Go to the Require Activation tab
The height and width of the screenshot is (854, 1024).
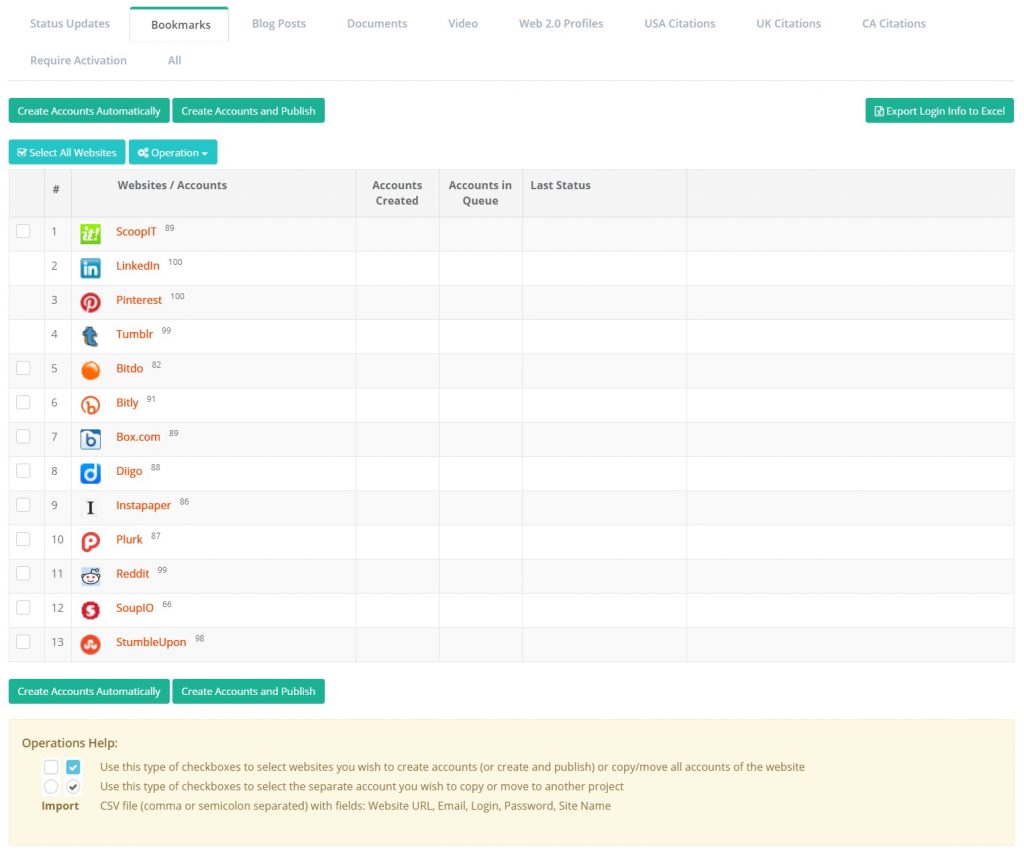78,60
